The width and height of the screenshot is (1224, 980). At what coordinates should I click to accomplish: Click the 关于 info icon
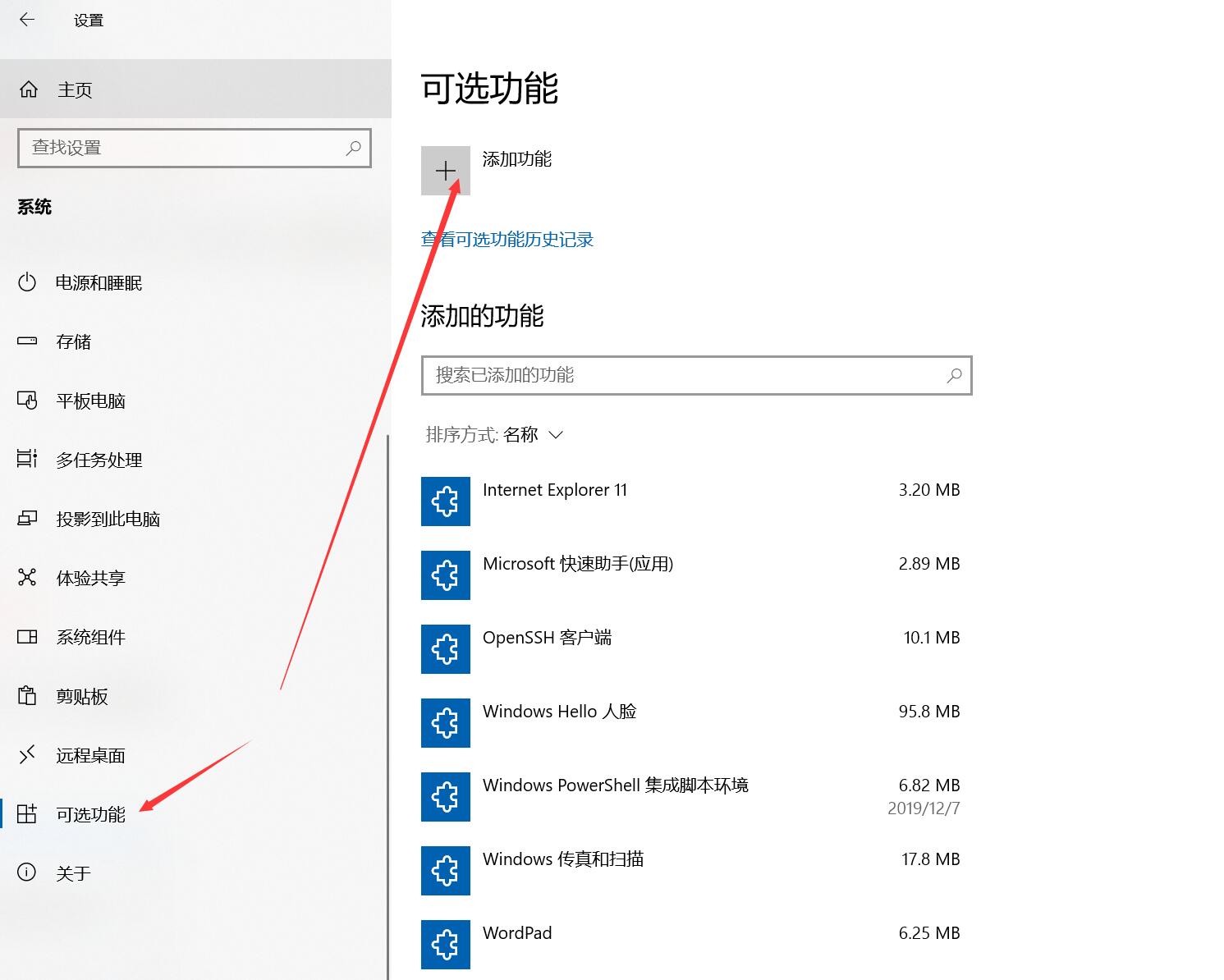tap(27, 872)
